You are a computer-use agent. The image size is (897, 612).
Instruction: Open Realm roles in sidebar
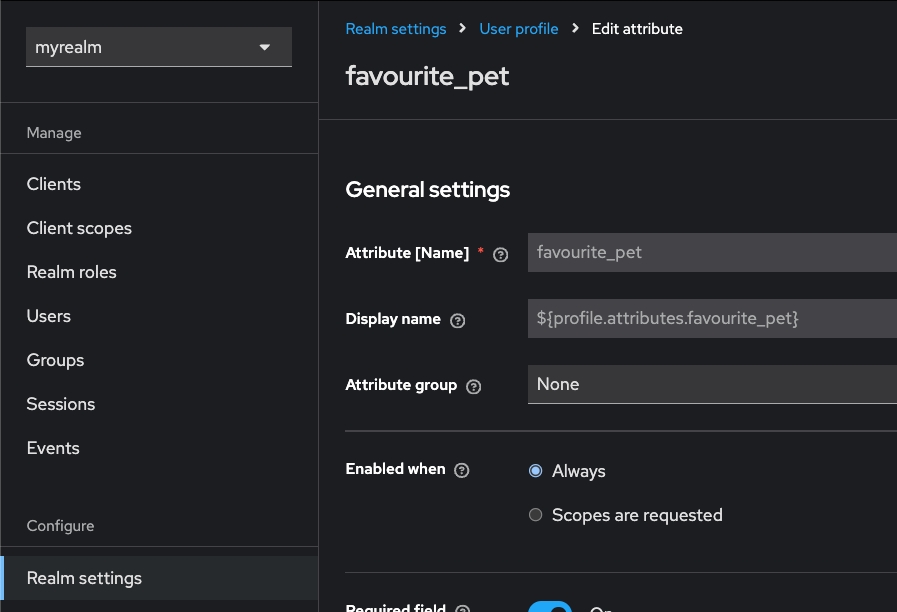point(71,272)
